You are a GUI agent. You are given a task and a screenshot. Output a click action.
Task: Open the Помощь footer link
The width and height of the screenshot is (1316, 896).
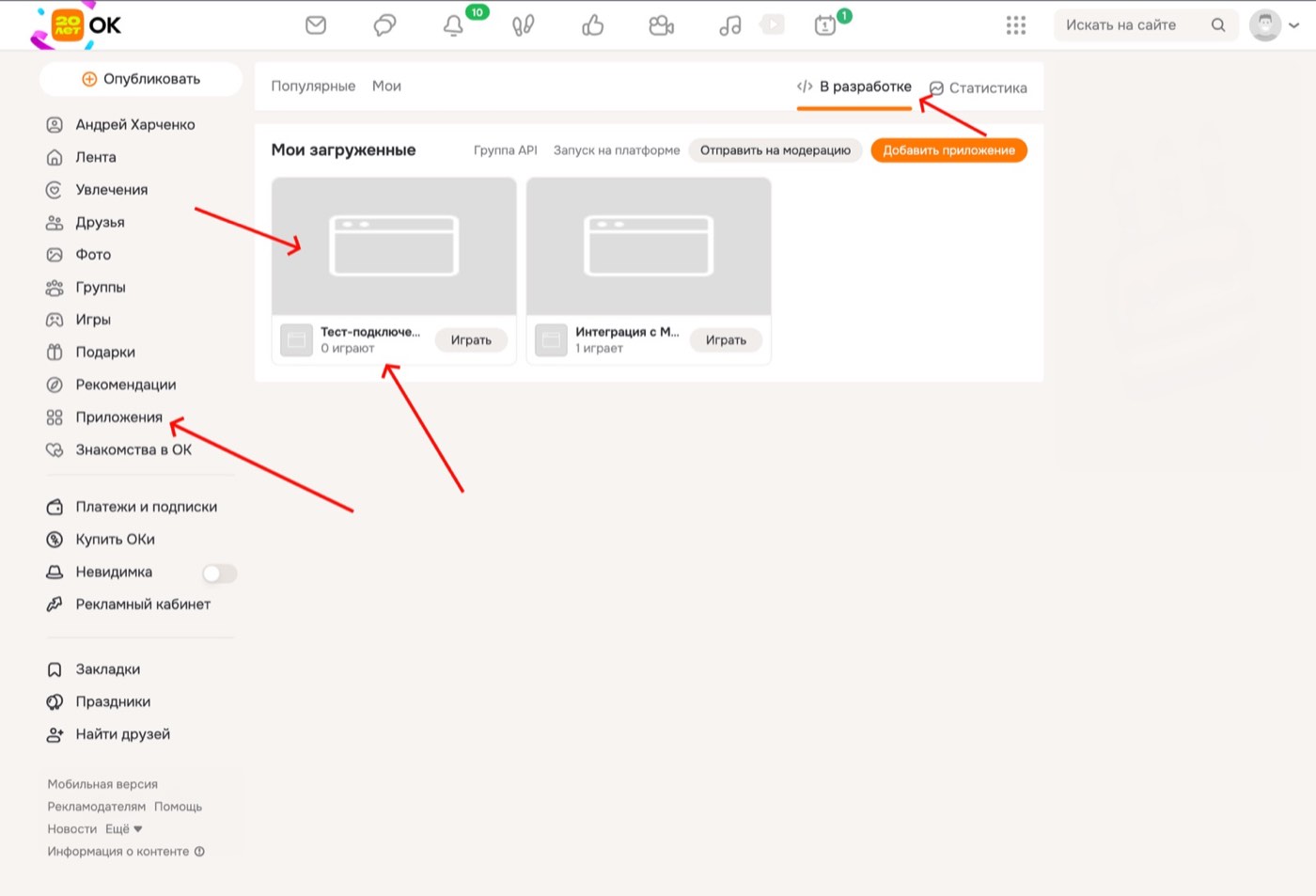coord(179,807)
